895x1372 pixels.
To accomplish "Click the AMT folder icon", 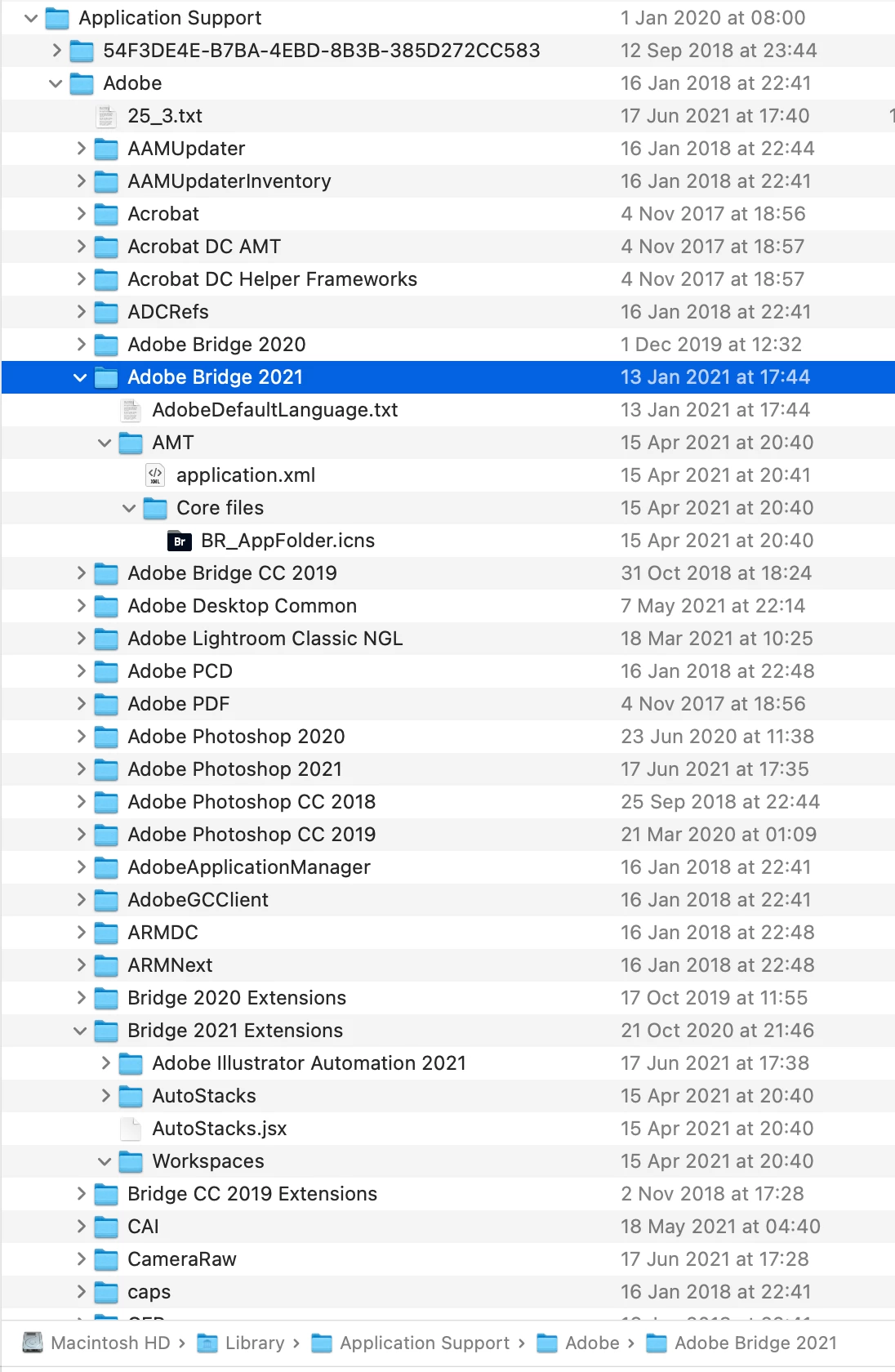I will click(x=131, y=443).
